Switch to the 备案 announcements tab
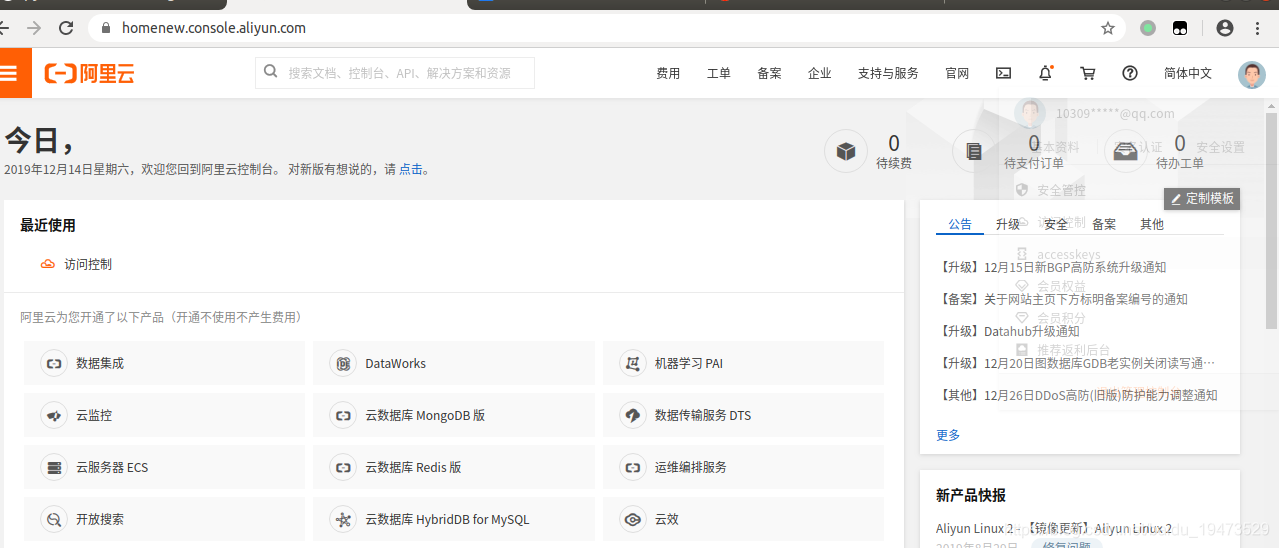 click(1104, 224)
